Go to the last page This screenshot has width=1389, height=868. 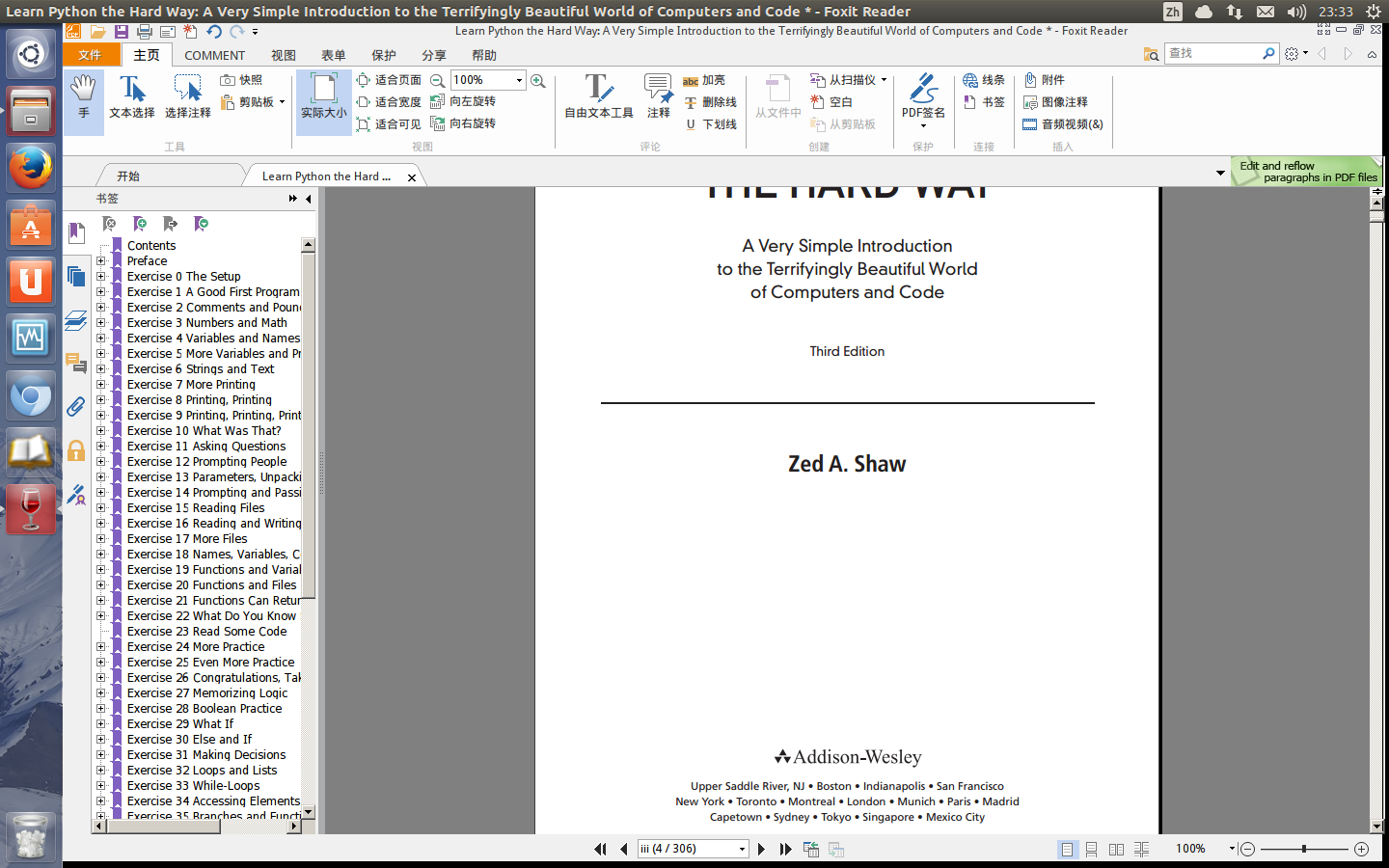785,849
